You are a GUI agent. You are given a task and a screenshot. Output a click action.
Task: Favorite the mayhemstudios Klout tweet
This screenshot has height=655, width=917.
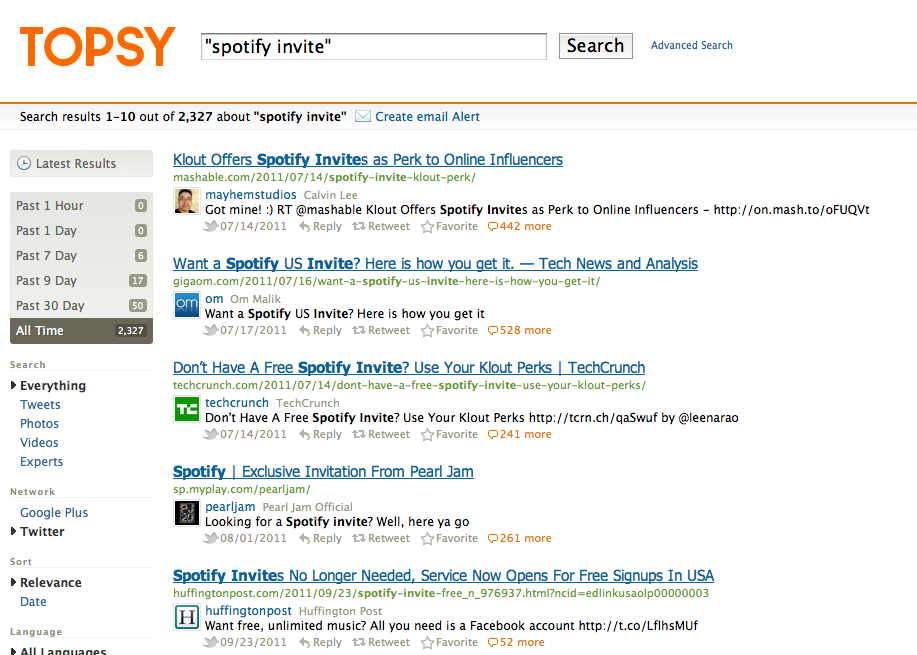(x=449, y=227)
